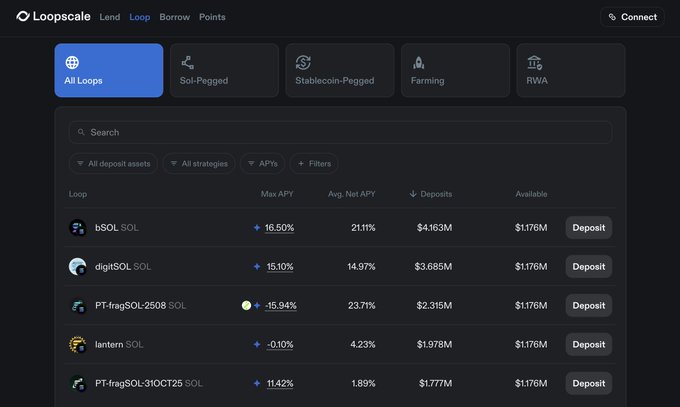This screenshot has height=407, width=680.
Task: Click the Farming rocket icon
Action: pyautogui.click(x=418, y=63)
